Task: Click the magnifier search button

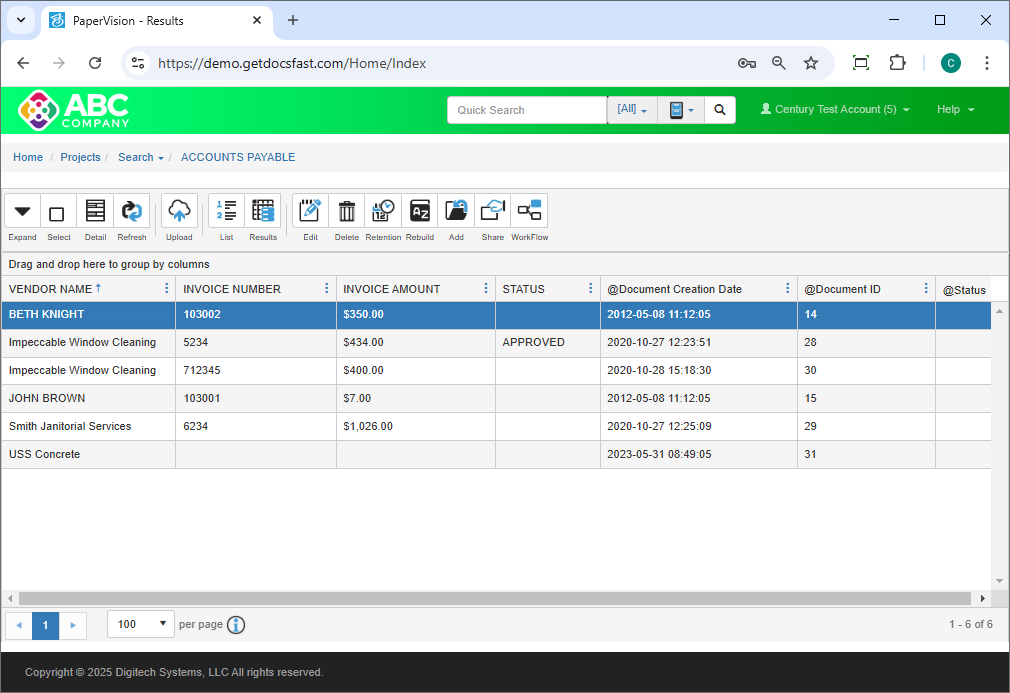Action: [720, 110]
